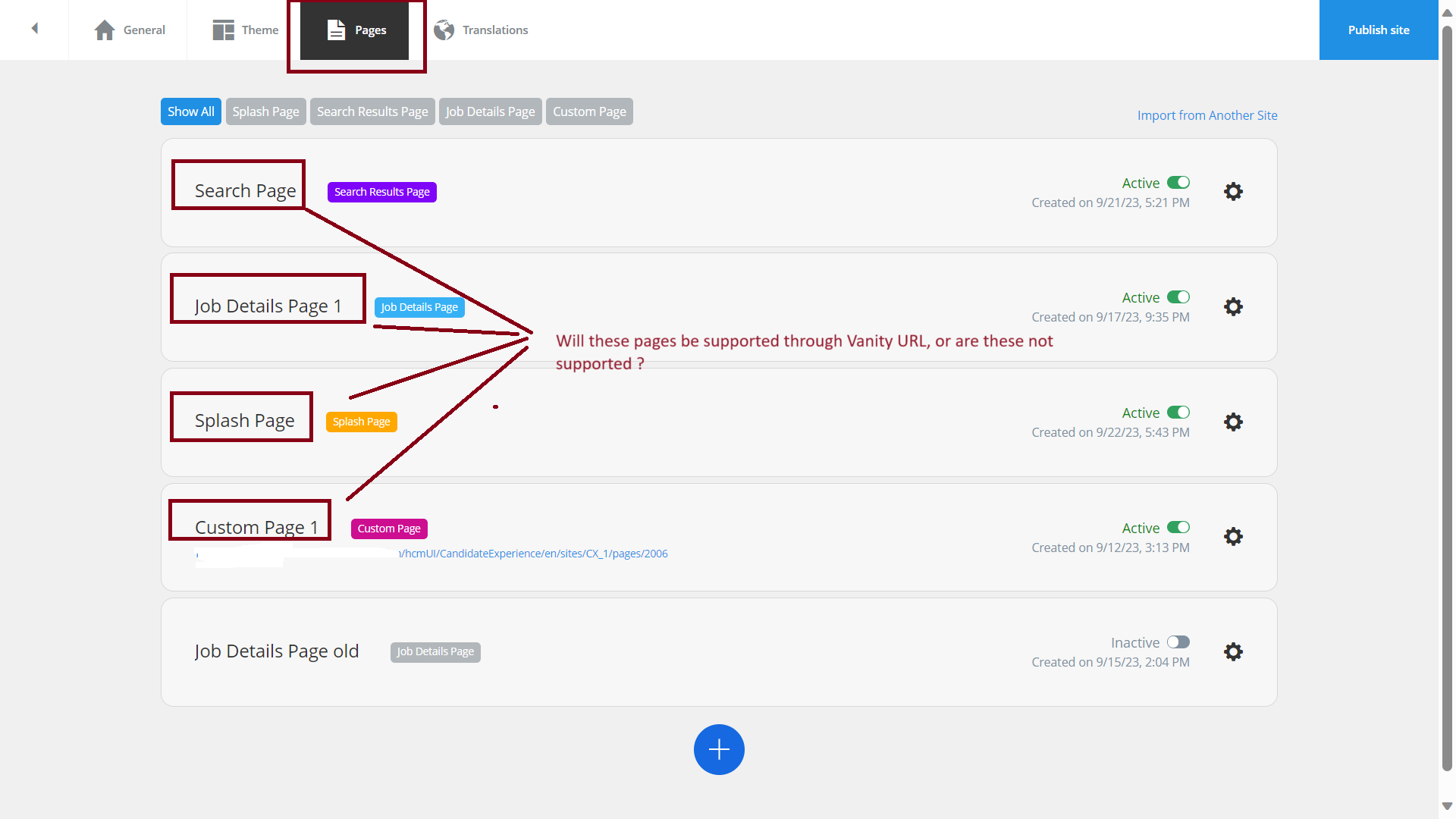
Task: Select the Show All filter
Action: pos(190,111)
